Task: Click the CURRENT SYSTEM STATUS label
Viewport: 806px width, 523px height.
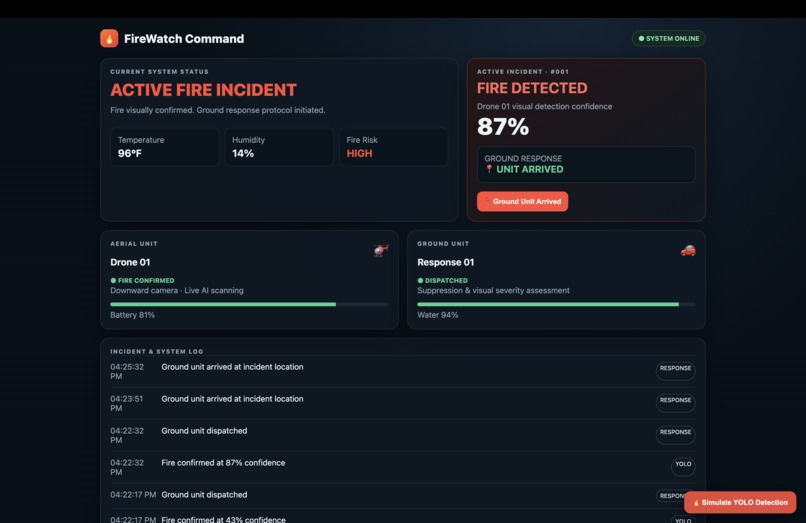Action: (x=159, y=72)
